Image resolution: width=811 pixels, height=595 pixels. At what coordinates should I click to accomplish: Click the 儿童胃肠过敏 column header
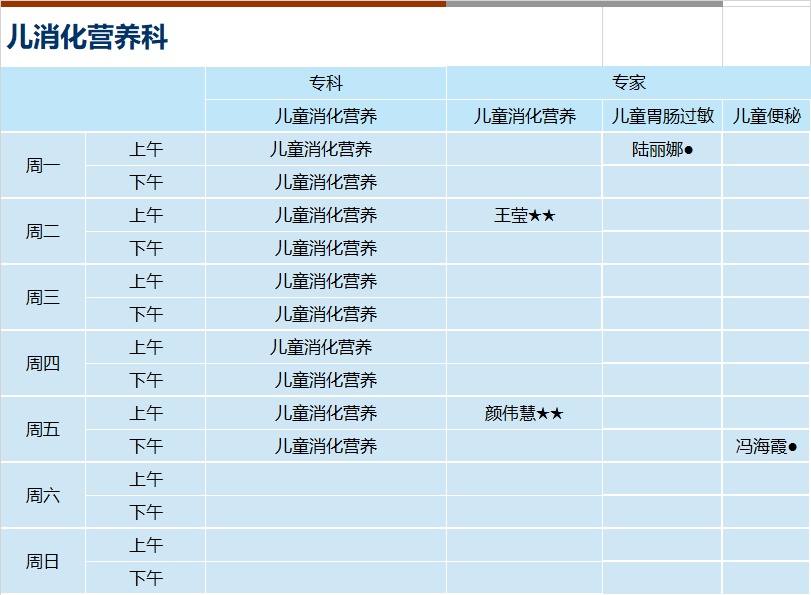coord(662,116)
